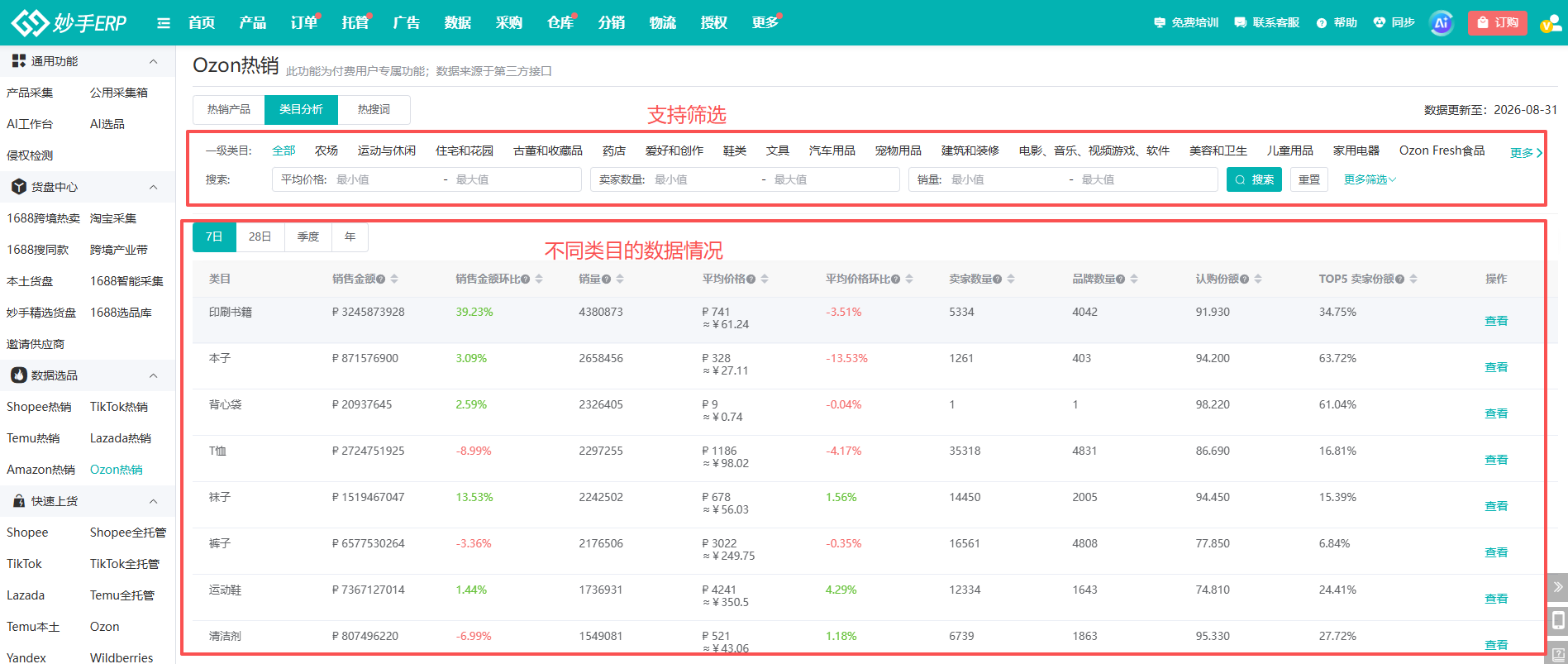1568x664 pixels.
Task: Click the floating mobile phone icon
Action: [1557, 620]
